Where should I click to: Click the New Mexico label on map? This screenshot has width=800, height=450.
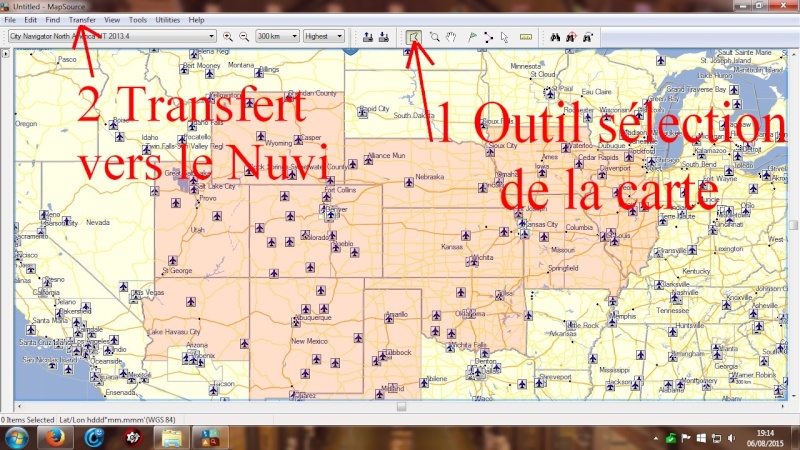coord(309,341)
